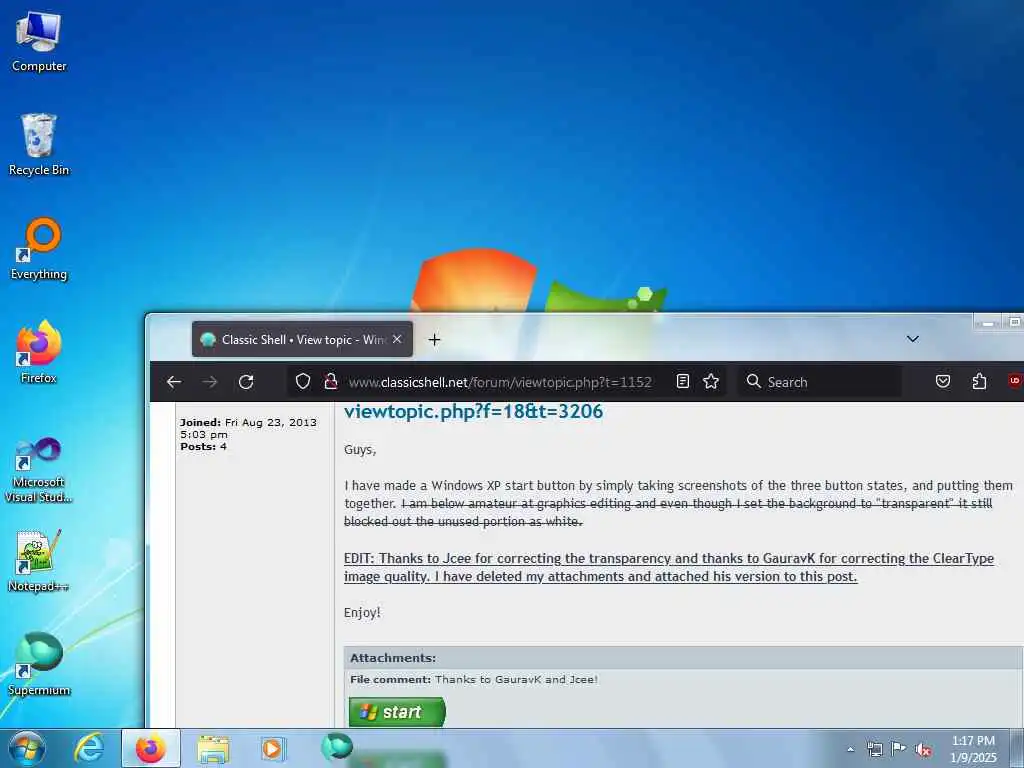Click the muted volume tray icon
1024x768 pixels.
(x=923, y=750)
